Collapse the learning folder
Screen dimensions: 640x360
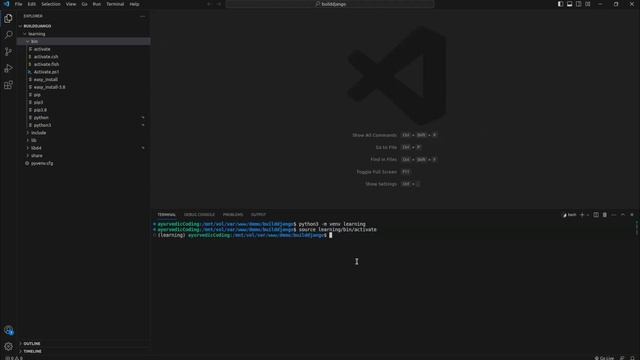coord(84,34)
